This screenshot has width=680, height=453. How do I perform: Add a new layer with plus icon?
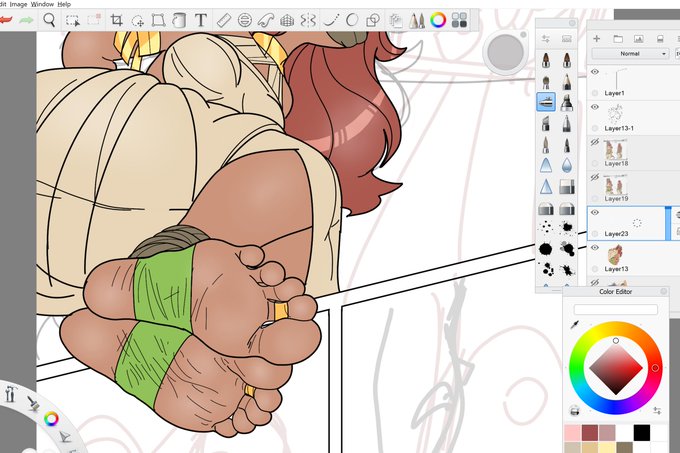[x=597, y=39]
